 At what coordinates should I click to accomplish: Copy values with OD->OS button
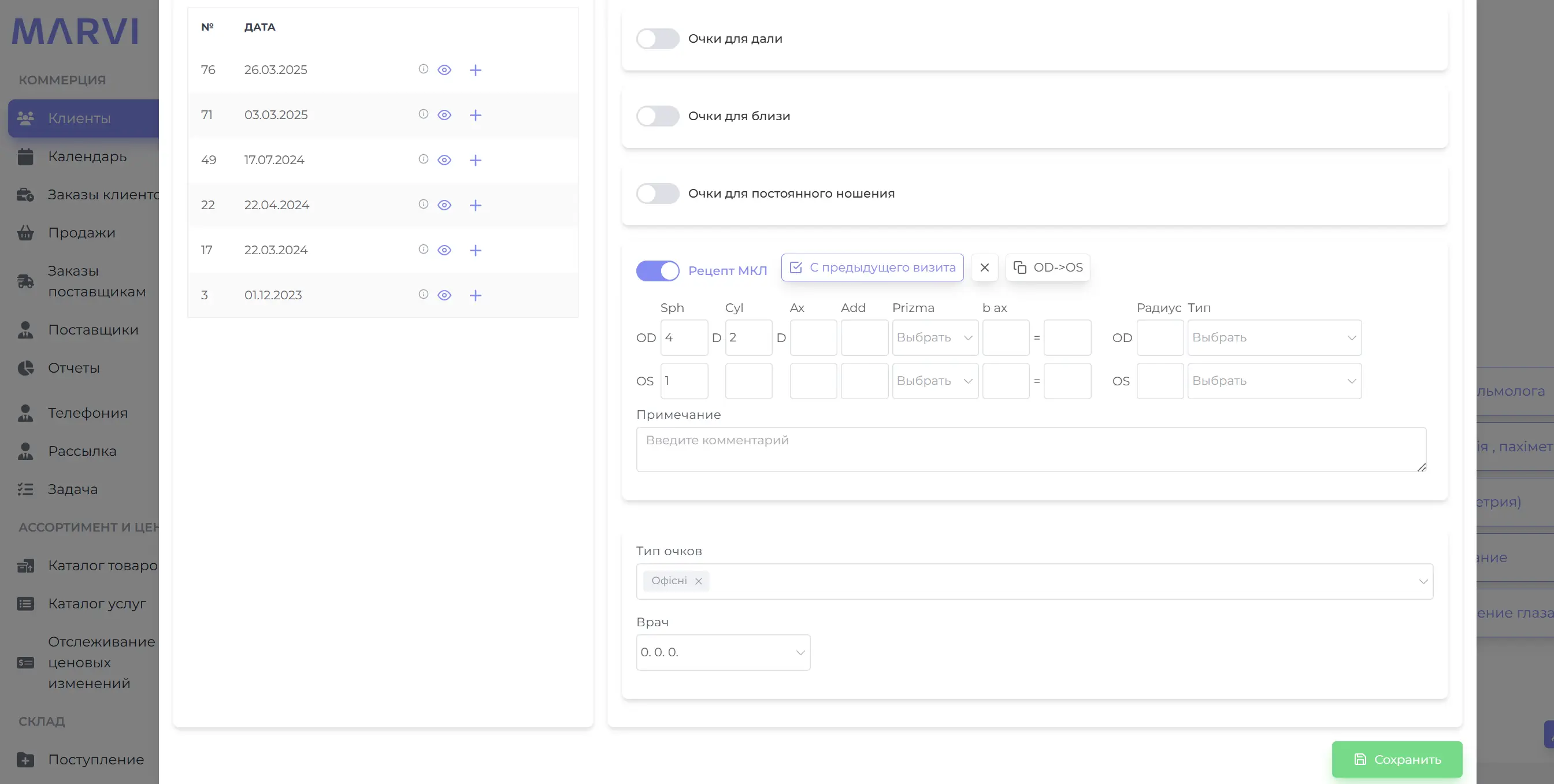pos(1048,267)
